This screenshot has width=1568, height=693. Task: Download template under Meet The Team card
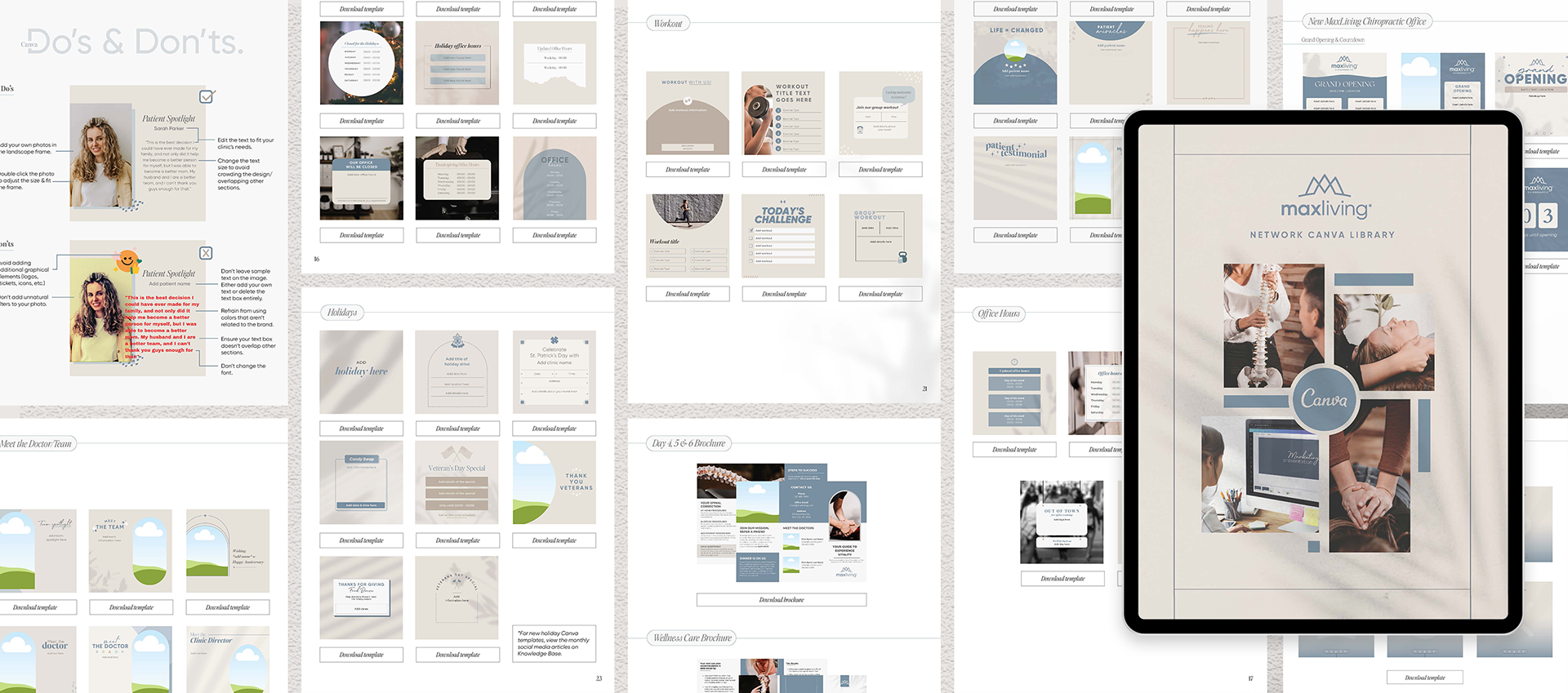pos(131,607)
